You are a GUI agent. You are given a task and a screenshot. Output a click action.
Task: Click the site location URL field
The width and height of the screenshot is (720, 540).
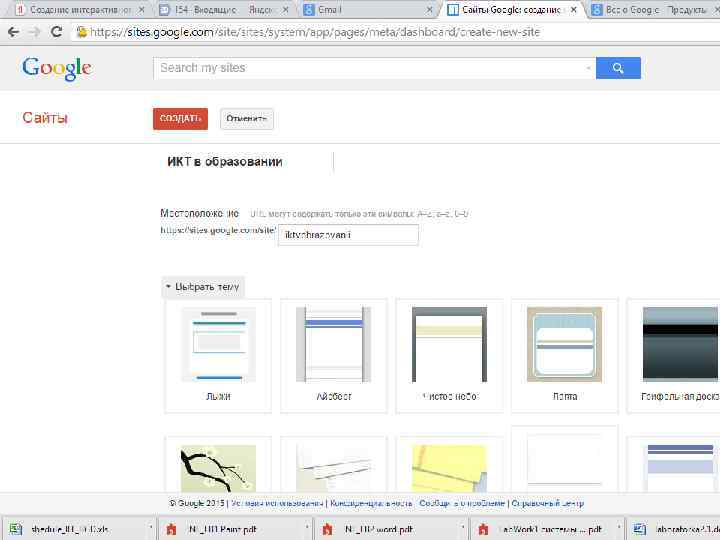[x=348, y=235]
